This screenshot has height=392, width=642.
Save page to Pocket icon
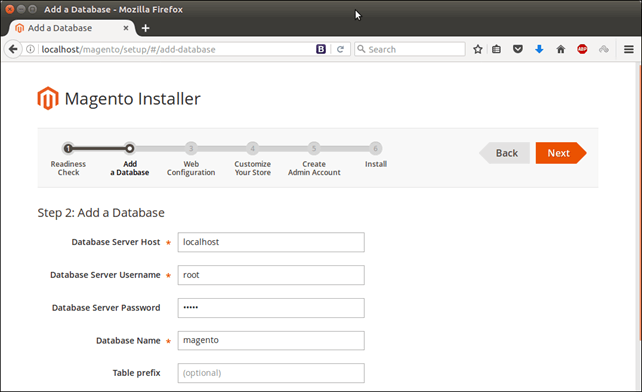pyautogui.click(x=518, y=49)
